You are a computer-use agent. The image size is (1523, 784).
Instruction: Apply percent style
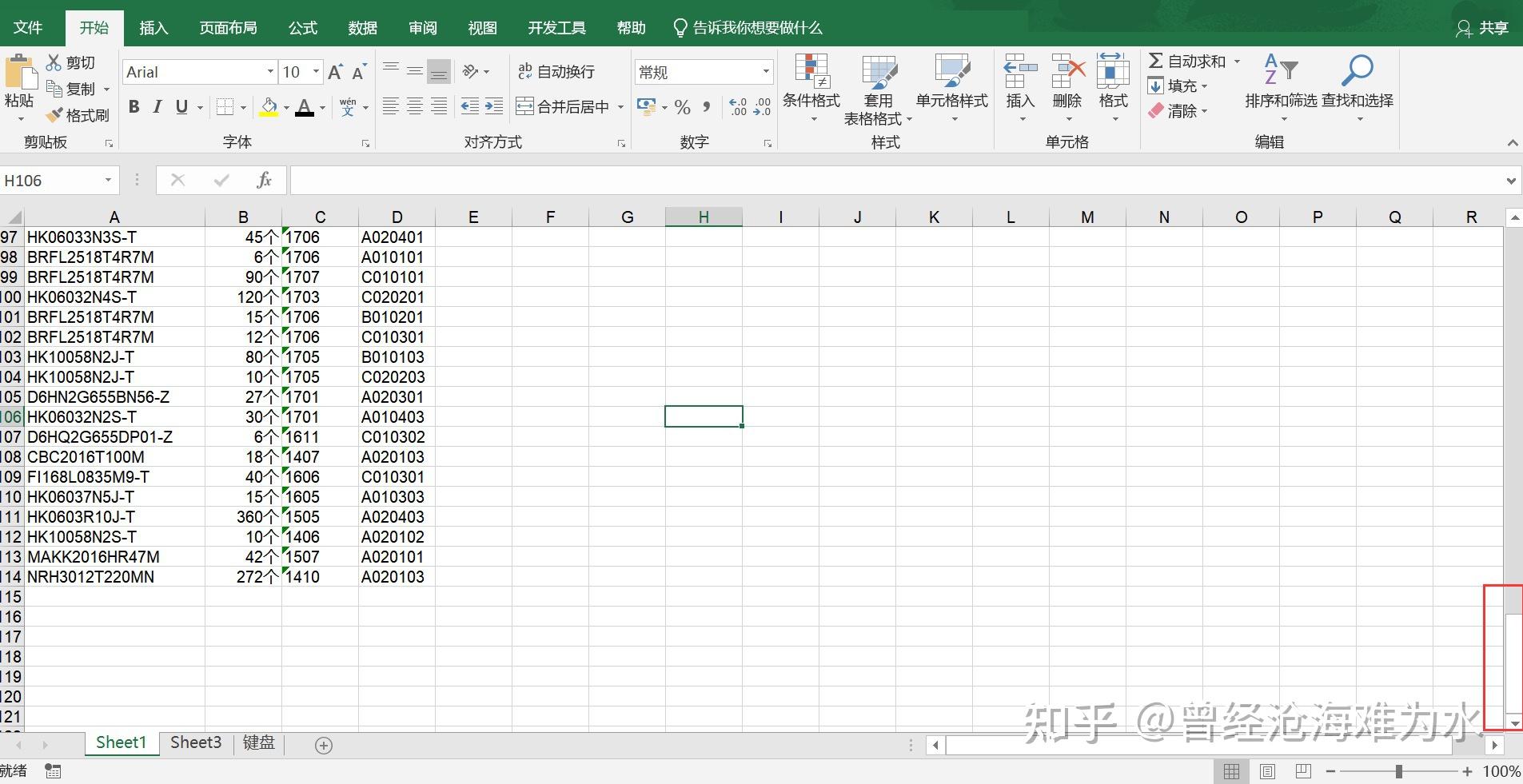(x=682, y=107)
